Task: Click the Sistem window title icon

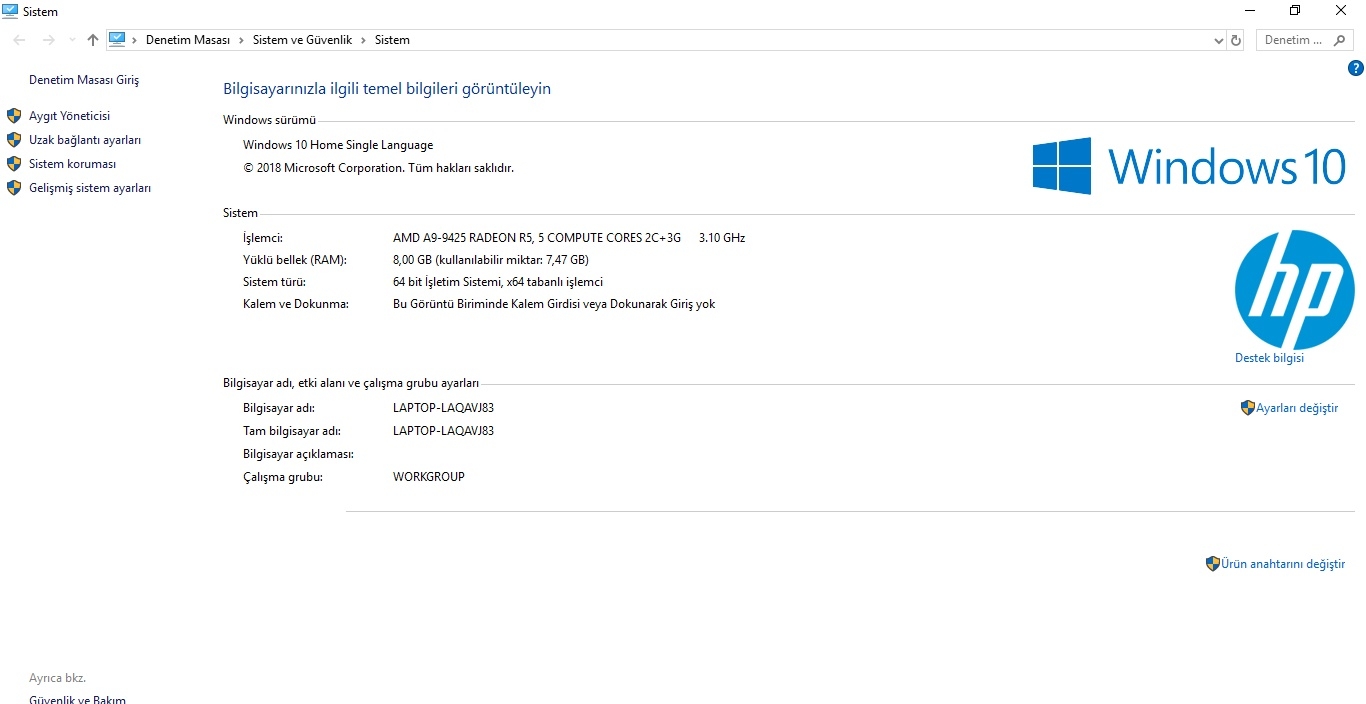Action: click(10, 11)
